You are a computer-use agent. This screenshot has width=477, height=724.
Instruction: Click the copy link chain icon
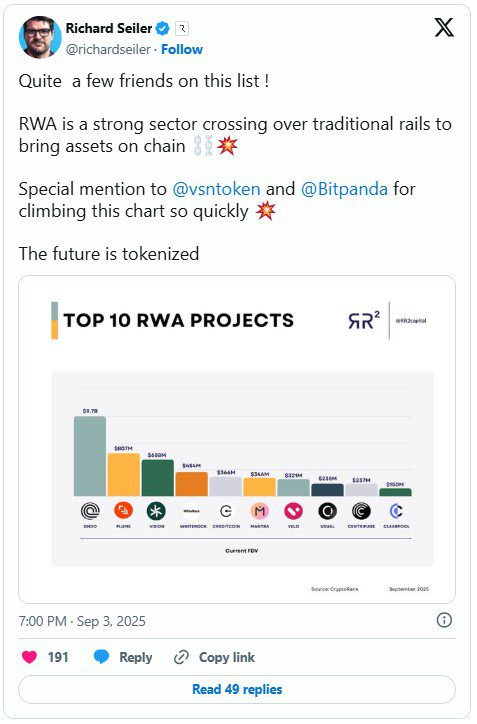pyautogui.click(x=181, y=657)
